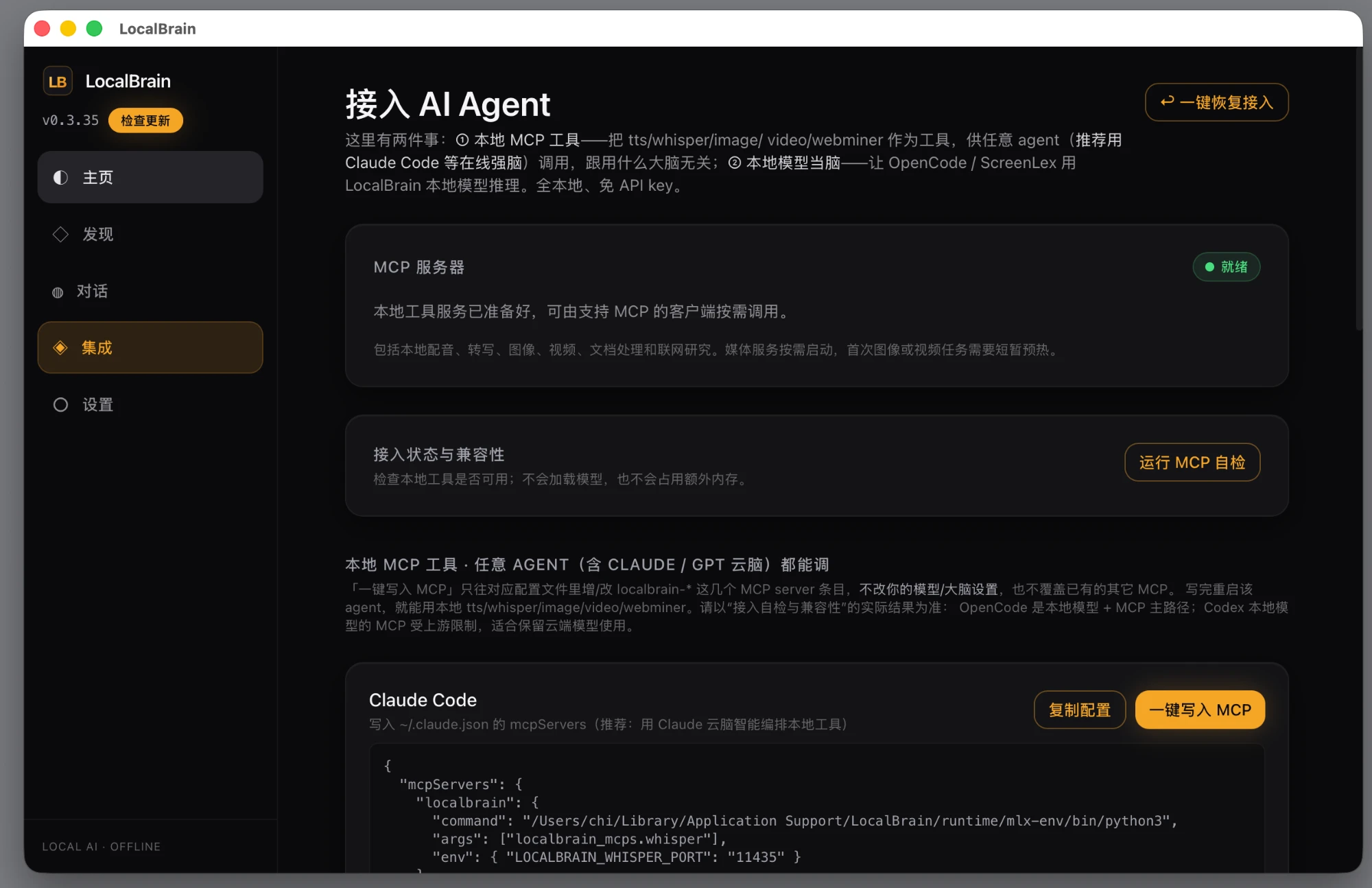Viewport: 1372px width, 888px height.
Task: Click the 接入状态与兼容性 heading
Action: pos(439,454)
